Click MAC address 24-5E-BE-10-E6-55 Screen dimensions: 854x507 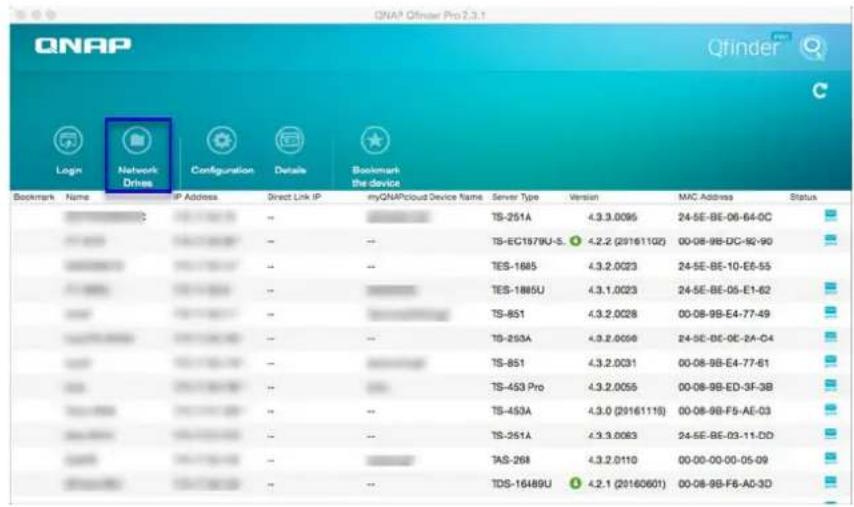point(724,266)
